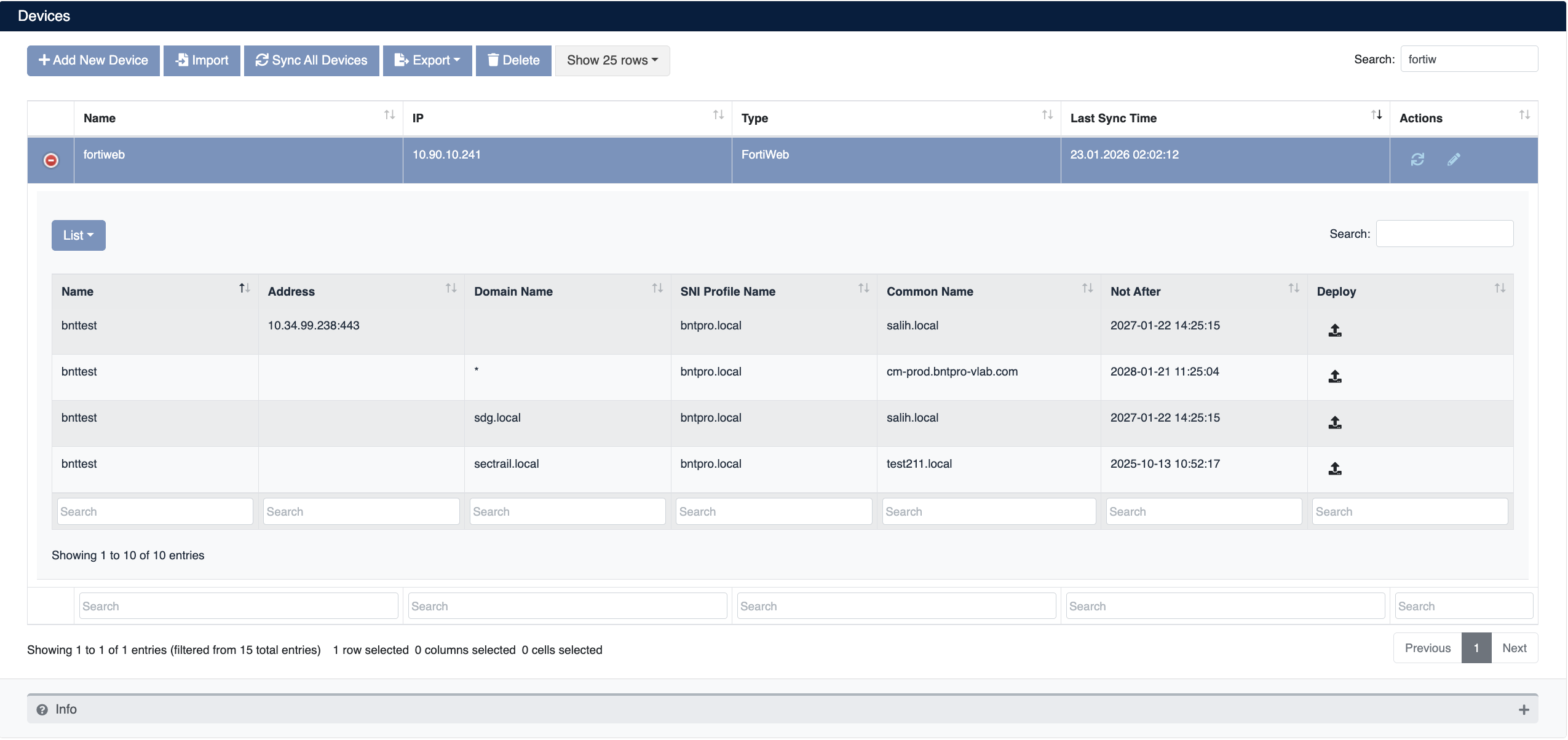The image size is (1568, 740).
Task: Sort inner table by Domain Name arrows
Action: click(x=657, y=288)
